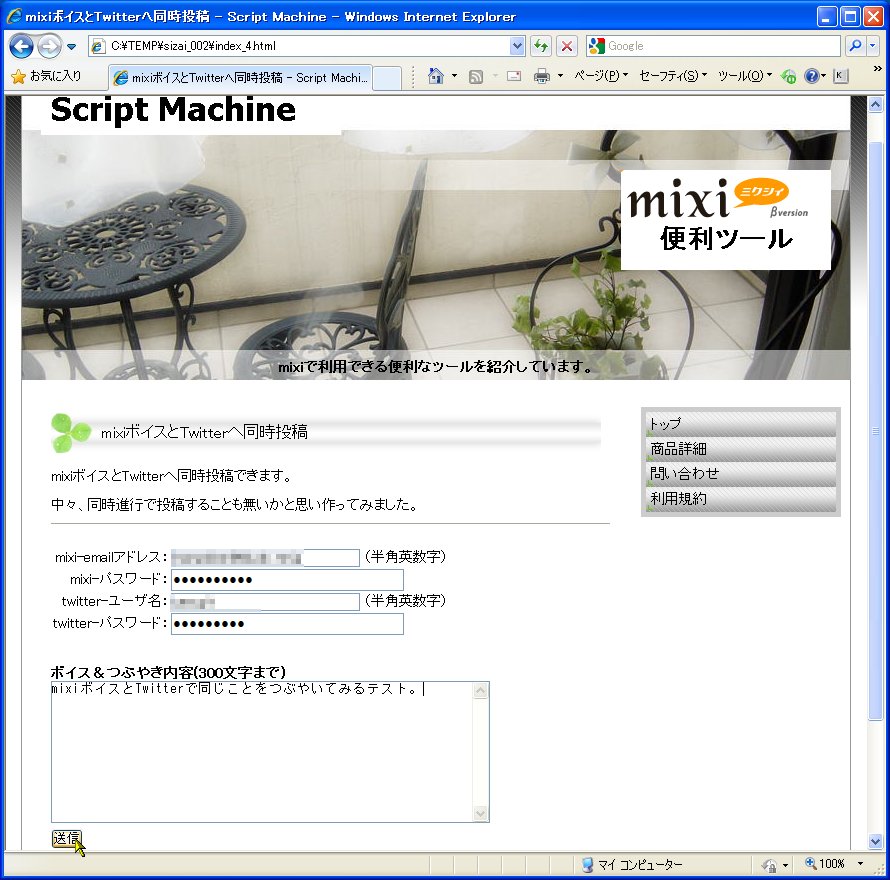Click the Google search box
Image resolution: width=890 pixels, height=880 pixels.
tap(713, 46)
